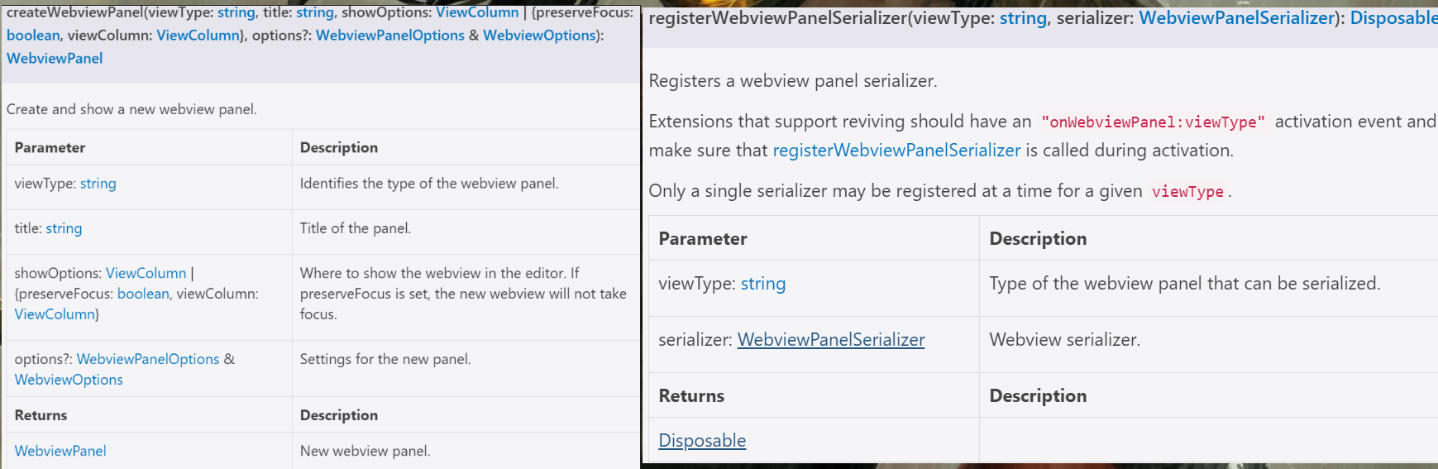Viewport: 1438px width, 469px height.
Task: Open underlined 'Disposable' link under Returns
Action: coord(702,441)
